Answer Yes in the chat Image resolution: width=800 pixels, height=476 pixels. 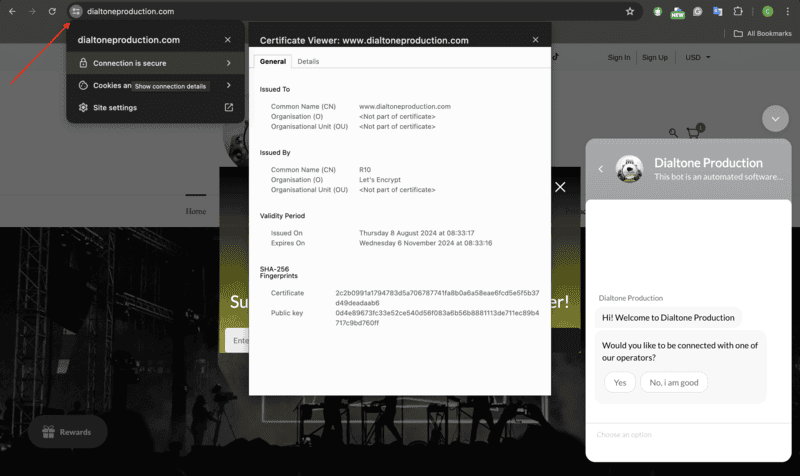point(620,382)
